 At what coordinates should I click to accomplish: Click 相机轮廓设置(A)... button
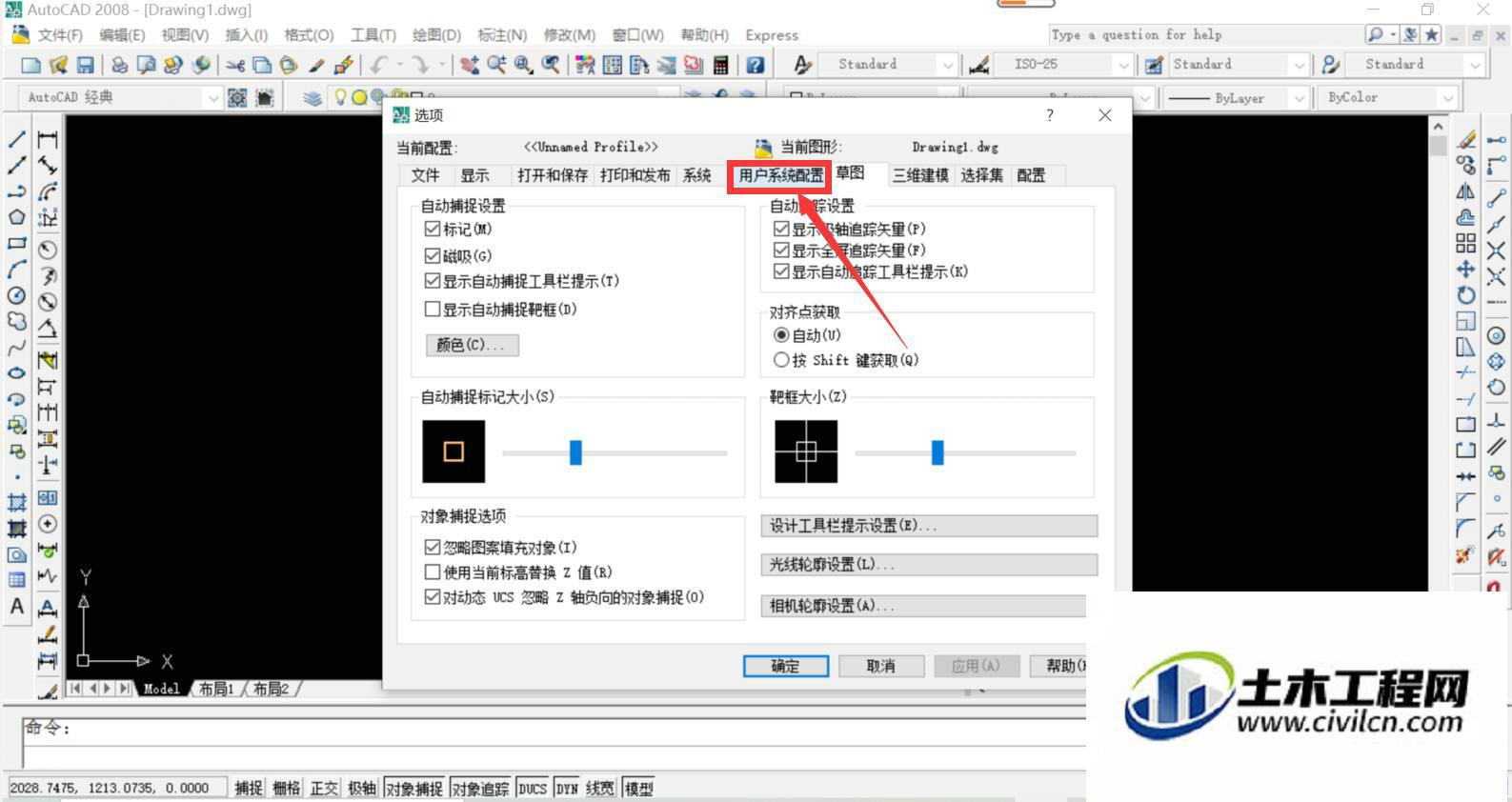click(x=924, y=606)
